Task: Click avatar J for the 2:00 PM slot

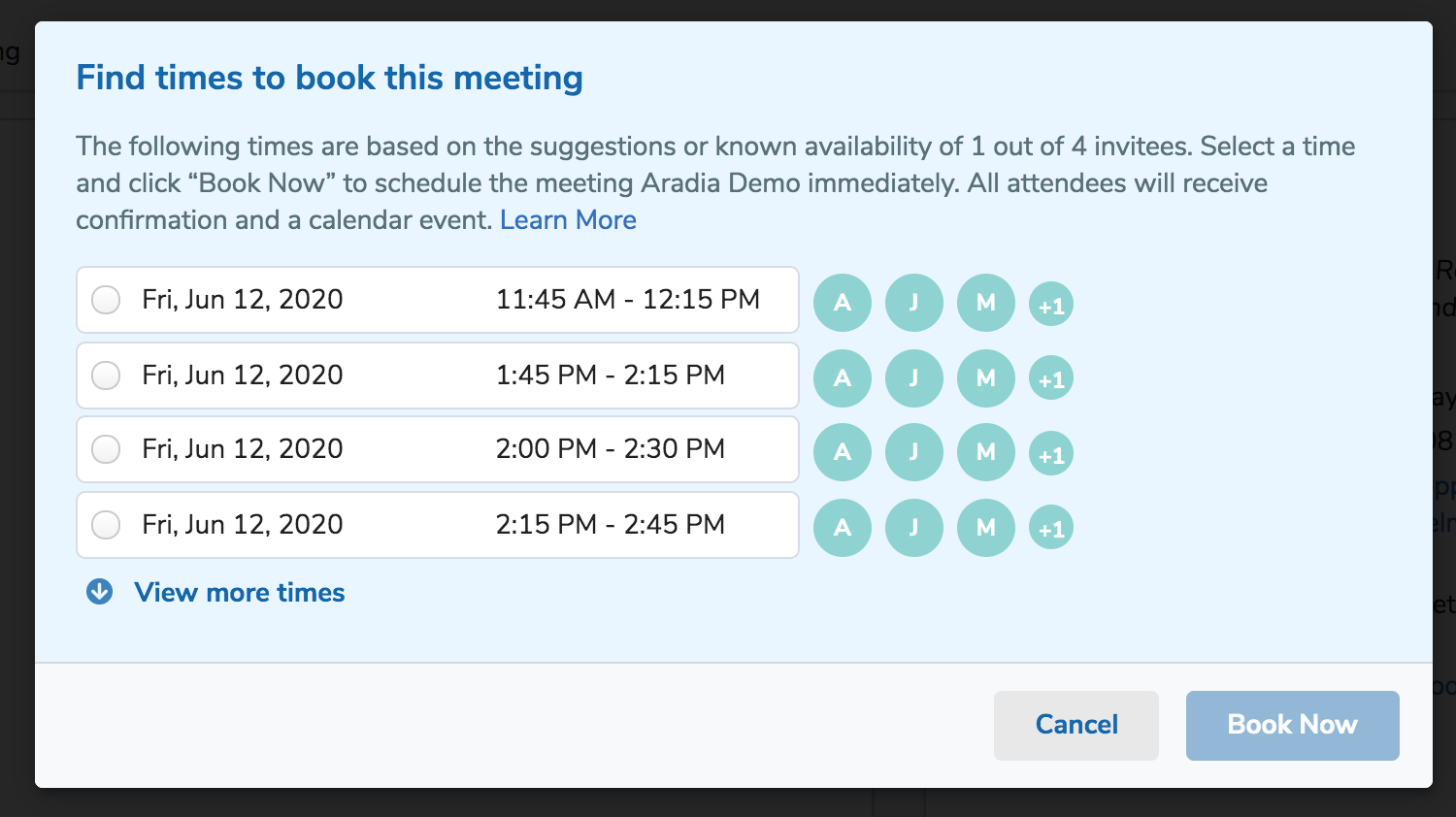Action: (914, 452)
